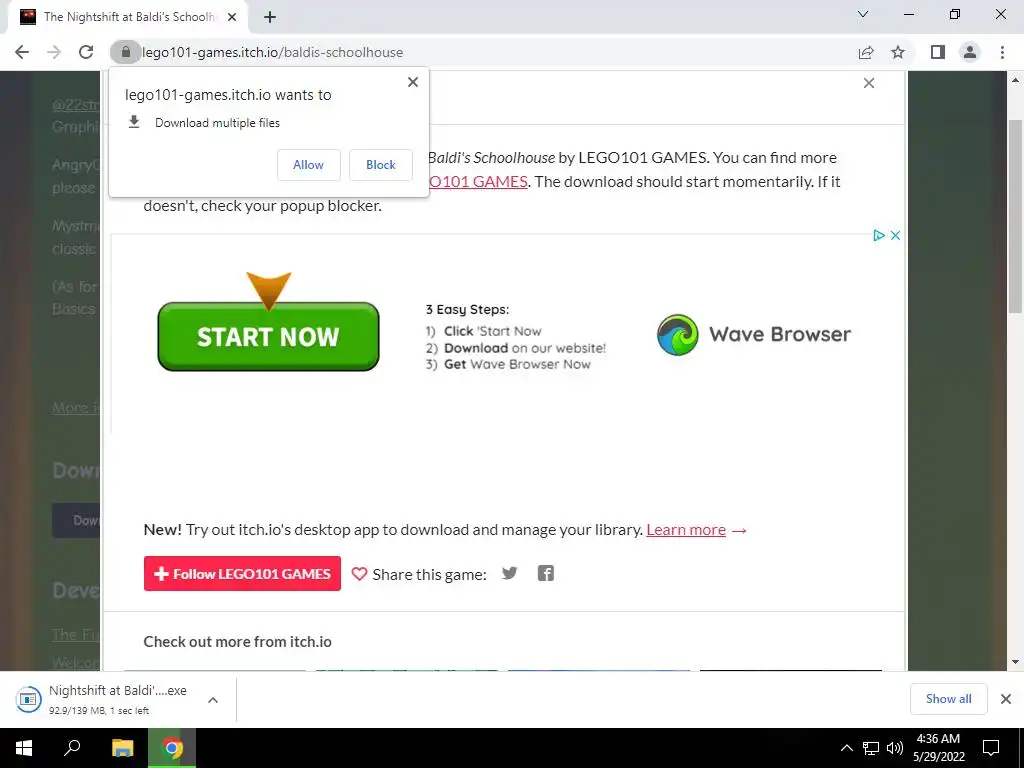Open the share page icon in address bar

[866, 52]
